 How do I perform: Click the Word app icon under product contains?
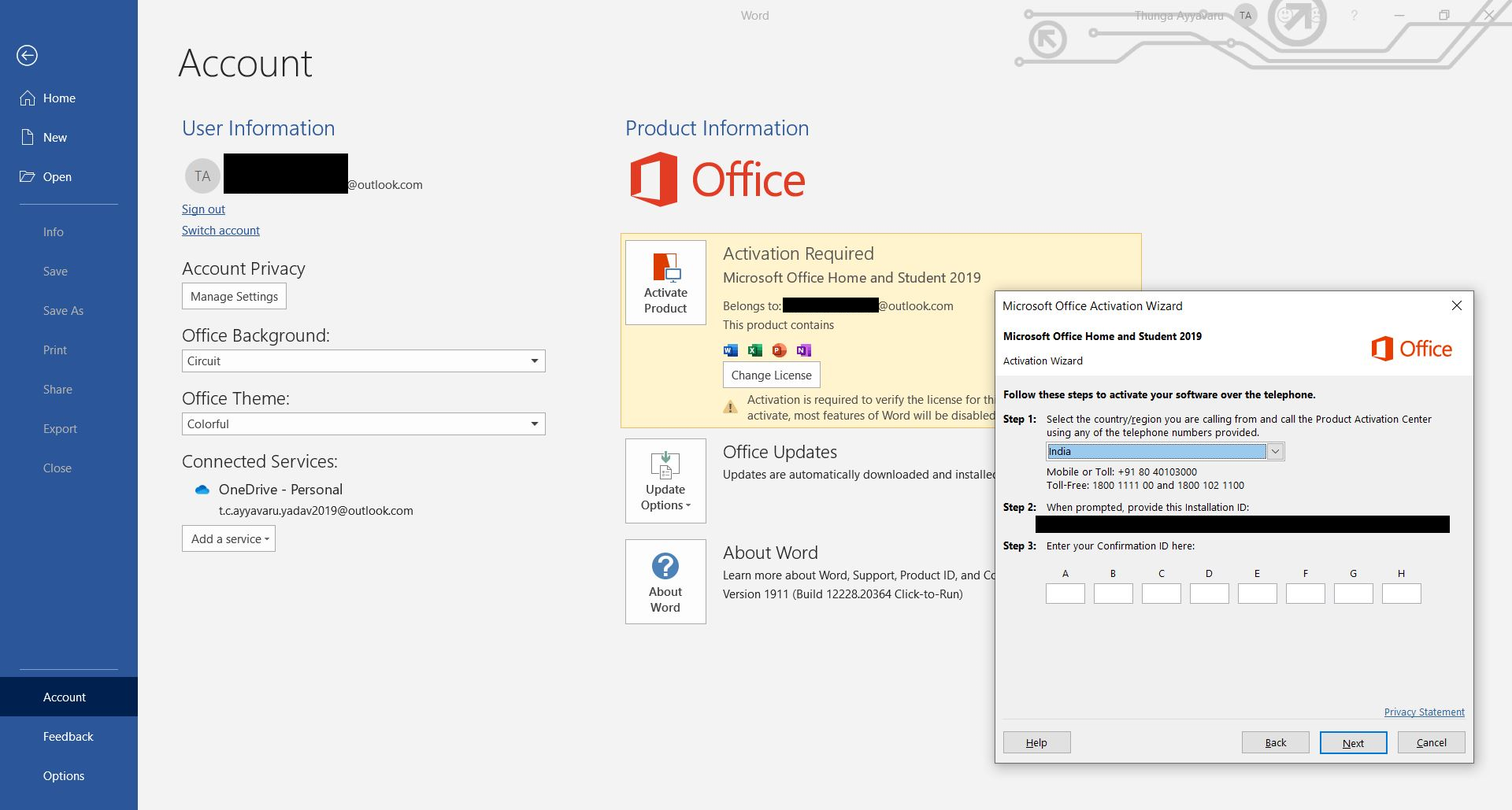[x=731, y=350]
